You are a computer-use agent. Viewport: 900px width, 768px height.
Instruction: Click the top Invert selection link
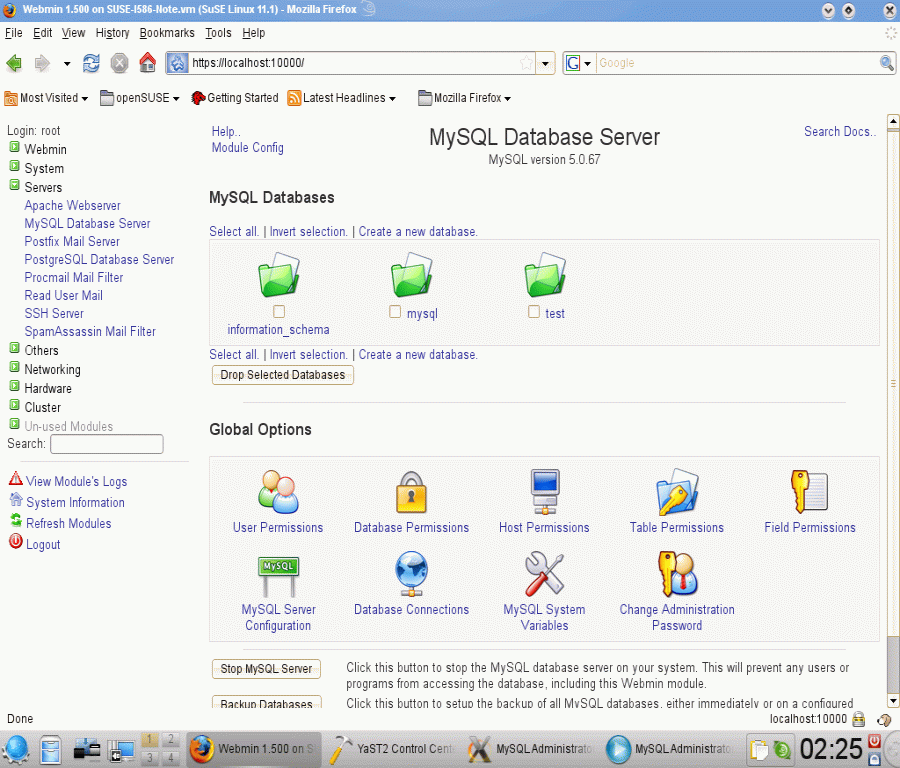[x=308, y=231]
